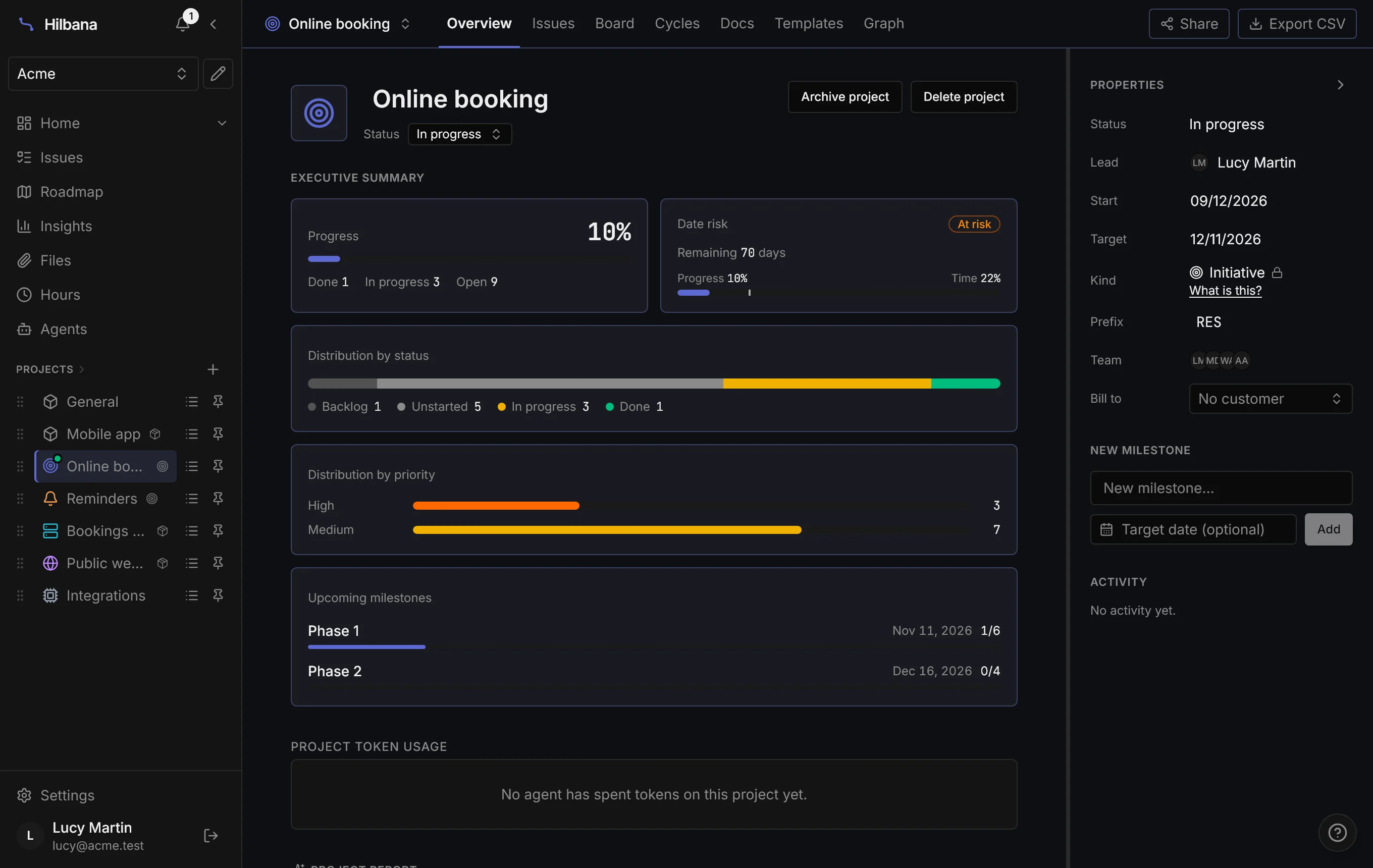Click the pencil edit icon beside Acme

click(218, 74)
